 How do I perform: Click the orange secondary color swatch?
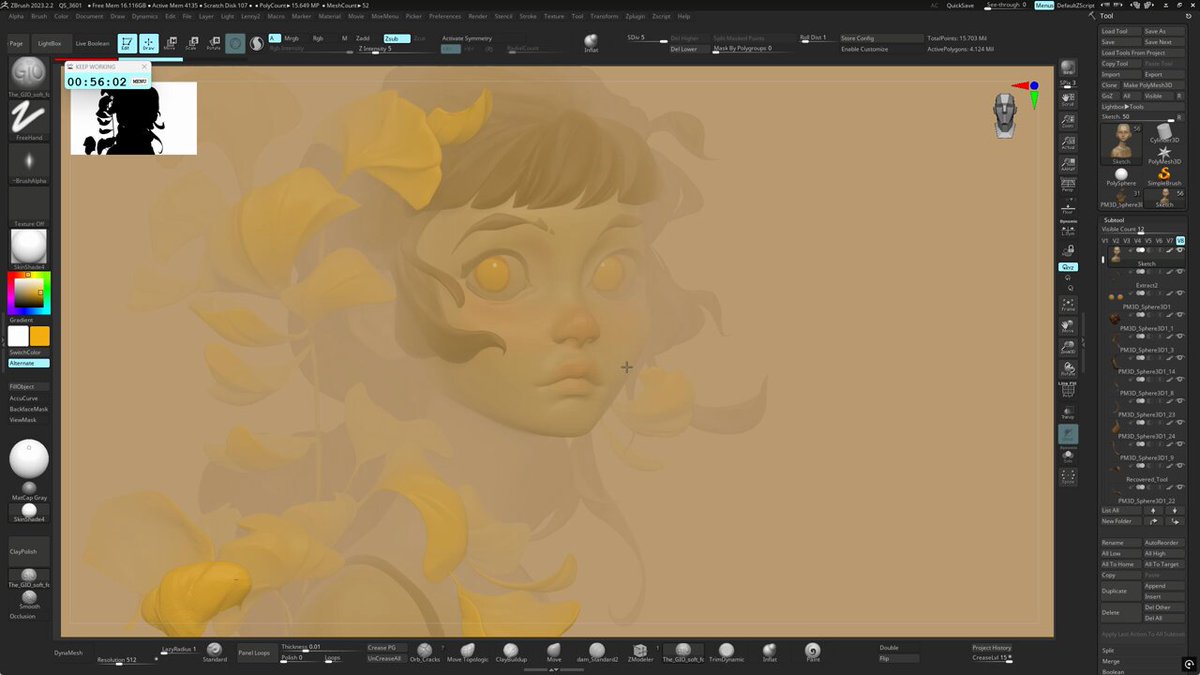click(39, 336)
